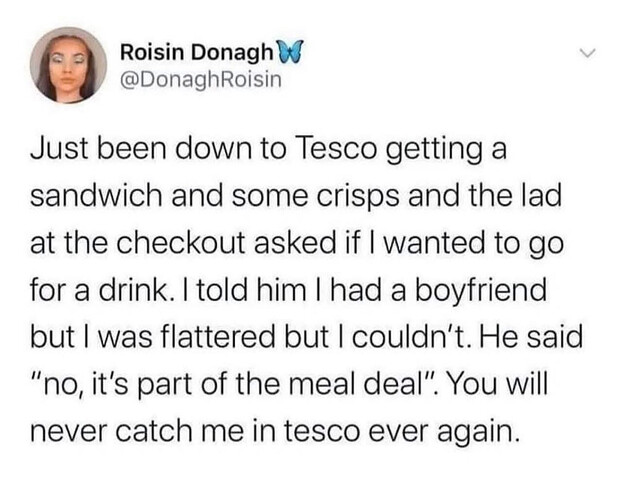Open Roisin Donagh's profile picture
Screen dimensions: 623x500
coord(69,66)
